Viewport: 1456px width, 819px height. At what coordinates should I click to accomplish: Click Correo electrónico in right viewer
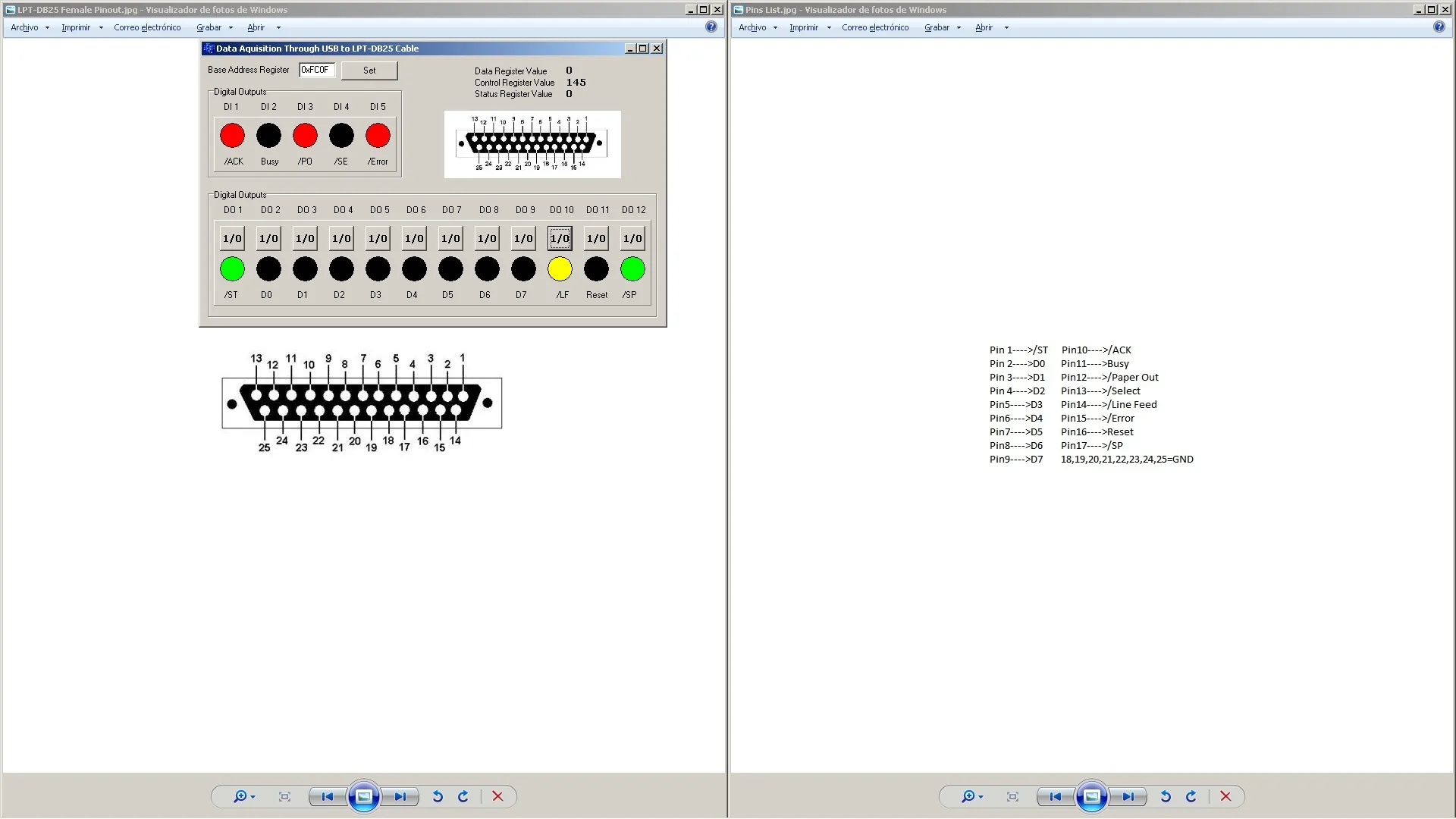click(x=874, y=27)
